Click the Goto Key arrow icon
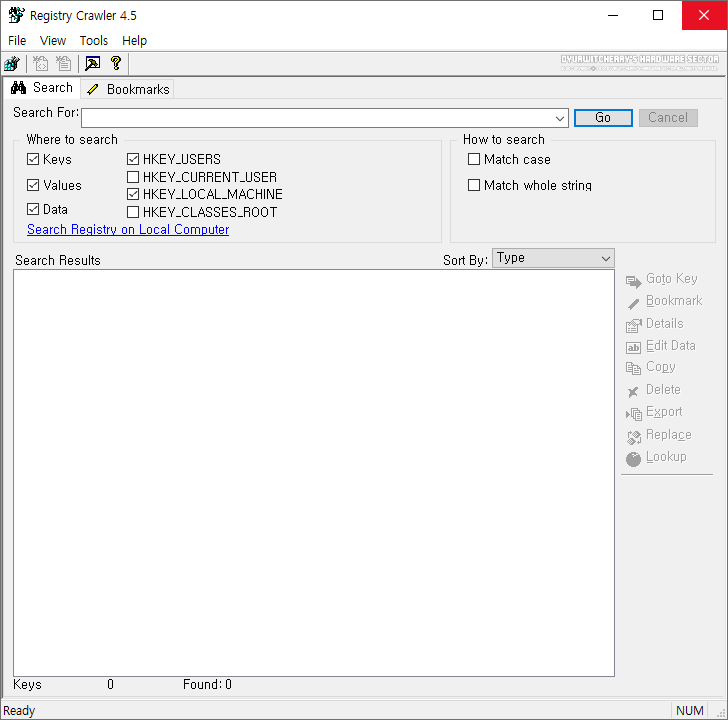This screenshot has width=728, height=720. 633,281
